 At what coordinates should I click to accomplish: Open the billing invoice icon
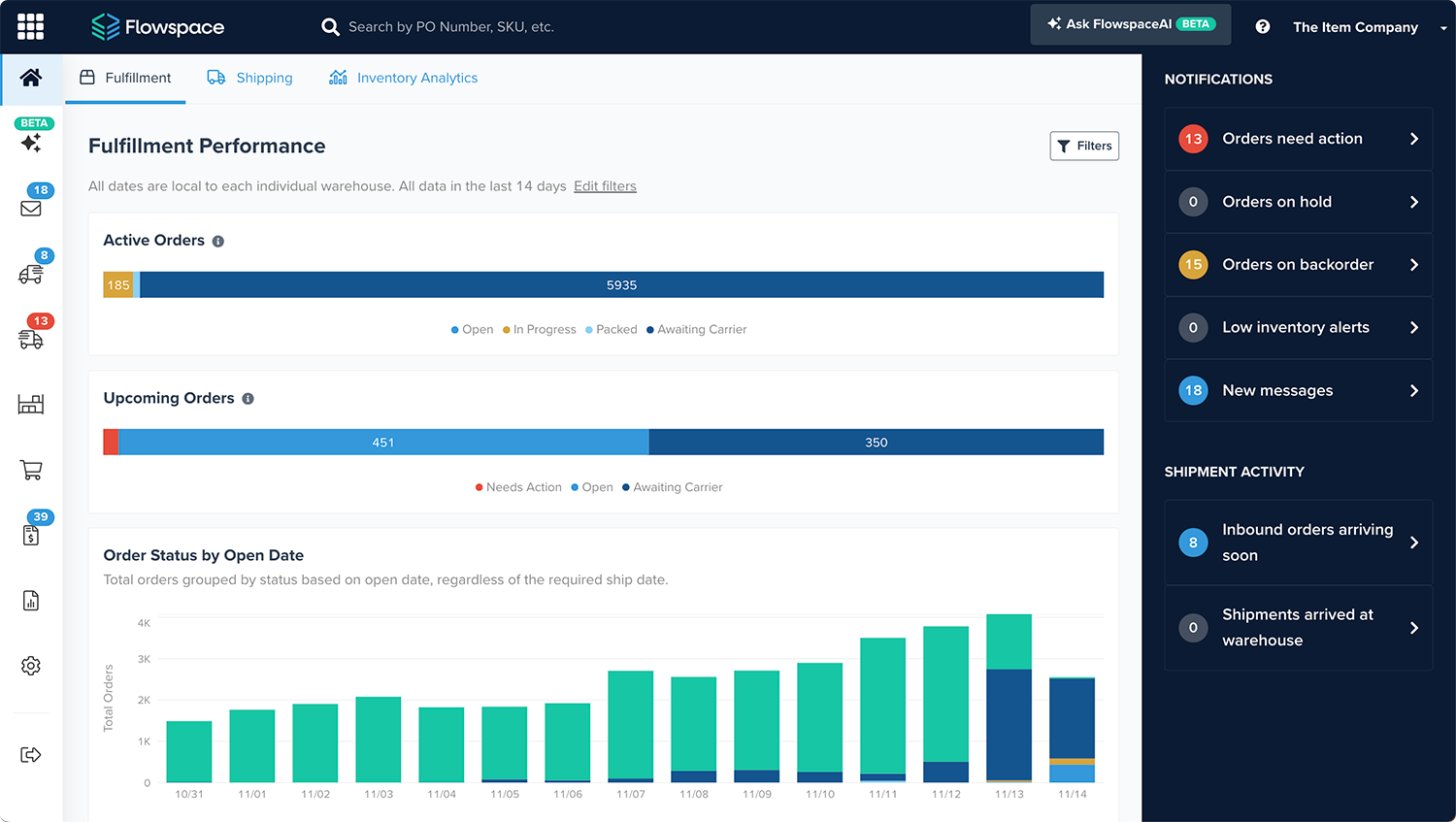pos(31,535)
